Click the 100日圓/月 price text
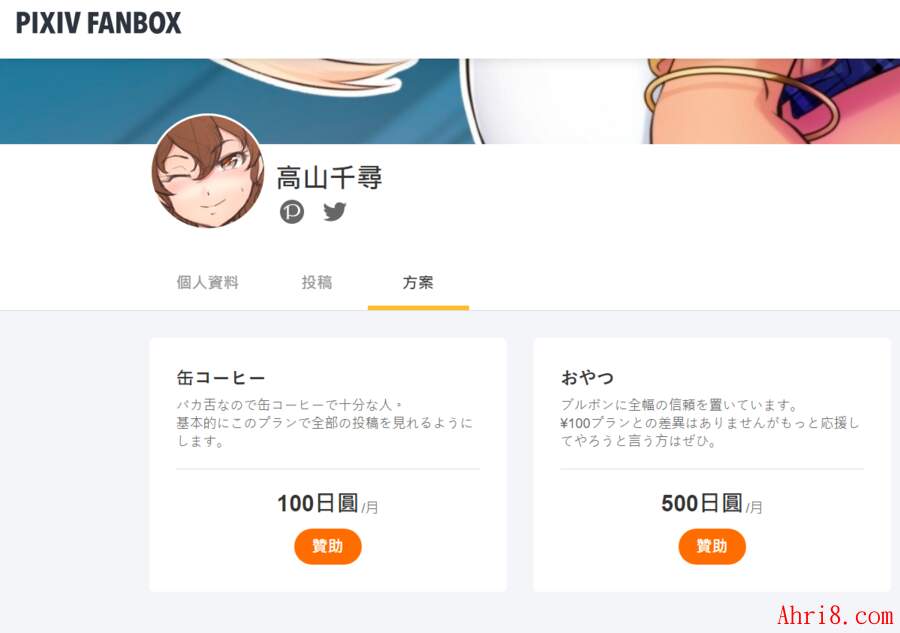Image resolution: width=900 pixels, height=633 pixels. pos(328,504)
